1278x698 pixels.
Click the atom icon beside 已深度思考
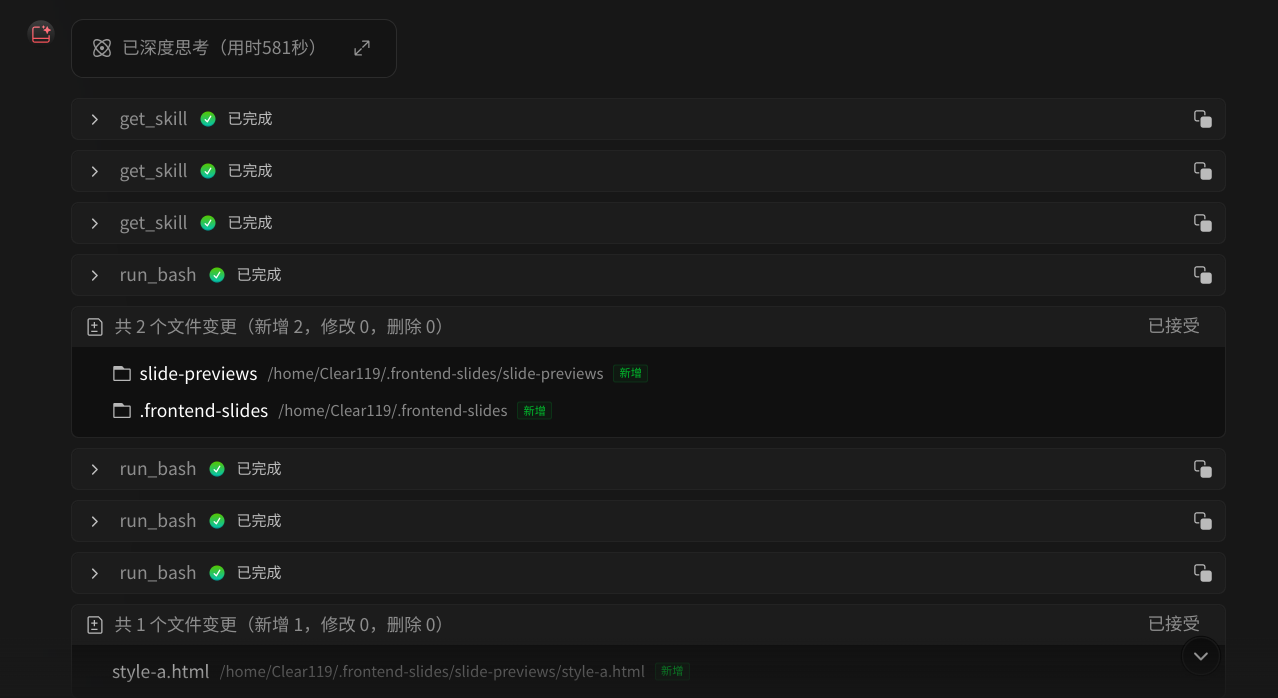(x=102, y=48)
